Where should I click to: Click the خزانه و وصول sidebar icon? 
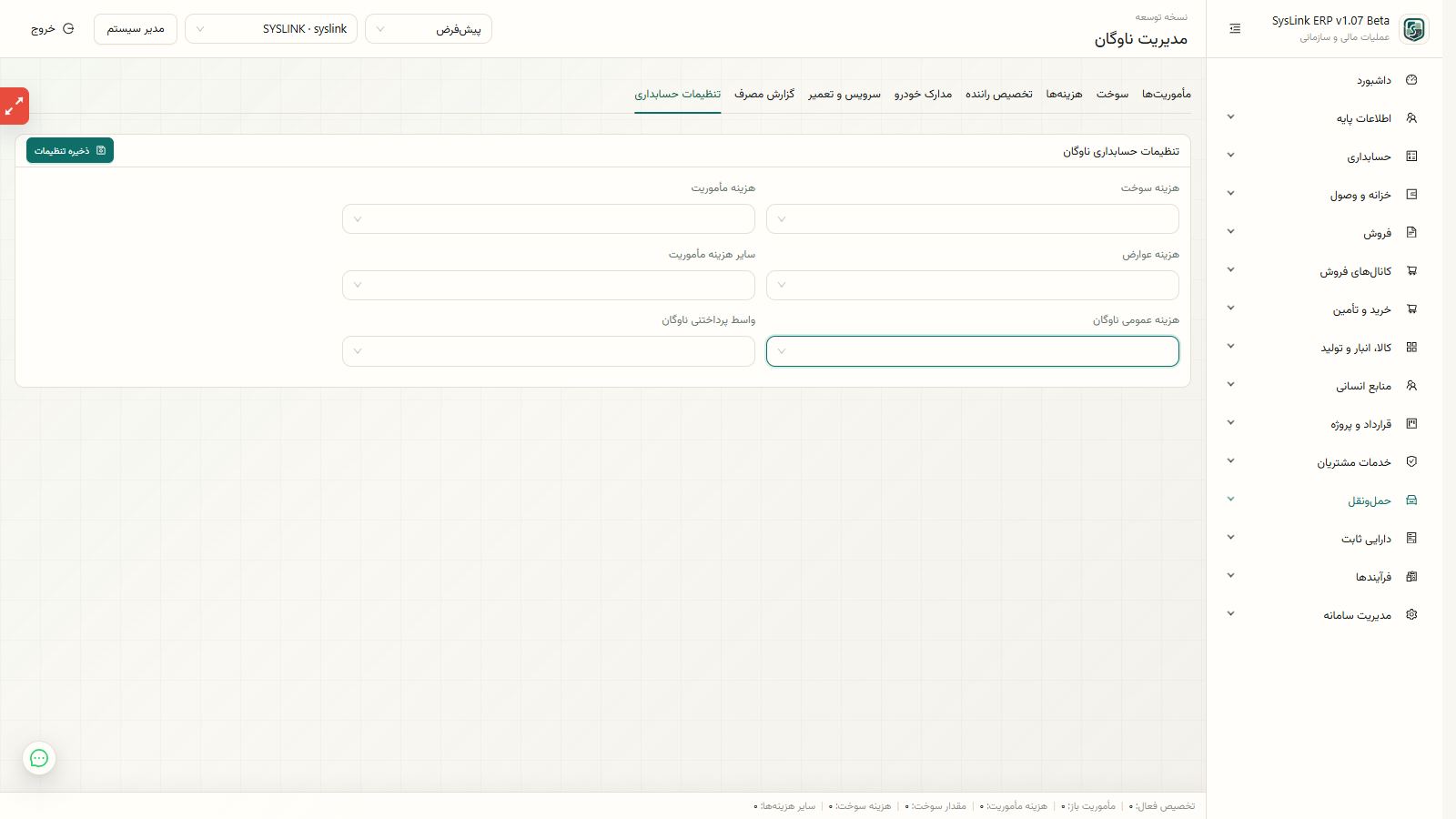1411,195
